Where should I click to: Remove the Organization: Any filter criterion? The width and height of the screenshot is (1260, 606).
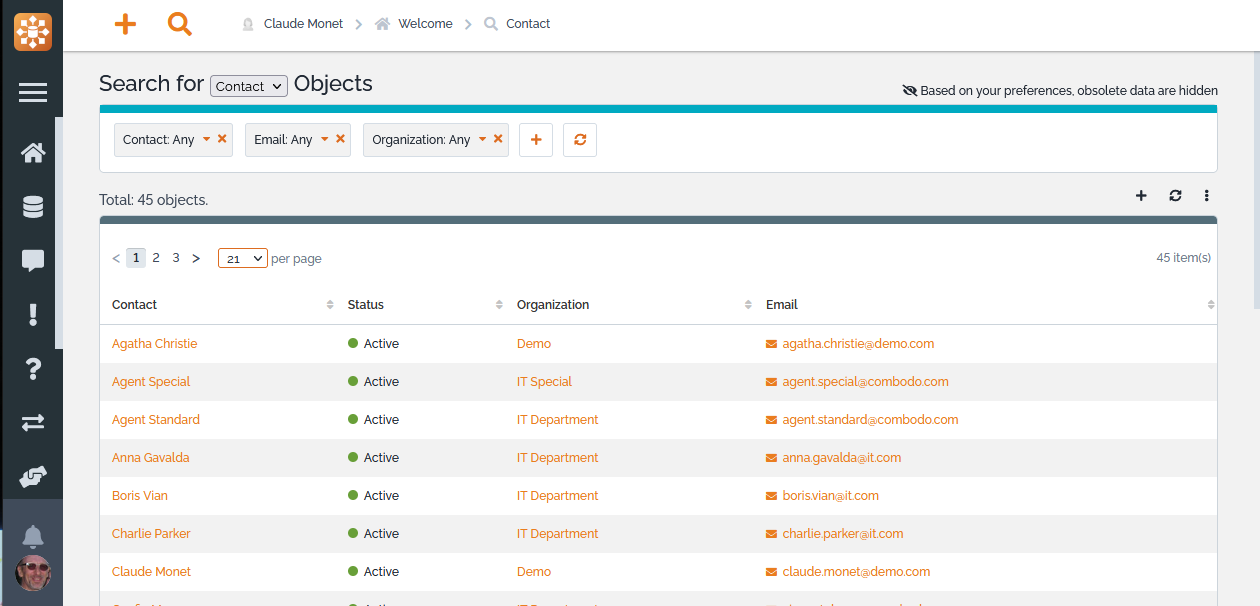pyautogui.click(x=498, y=139)
